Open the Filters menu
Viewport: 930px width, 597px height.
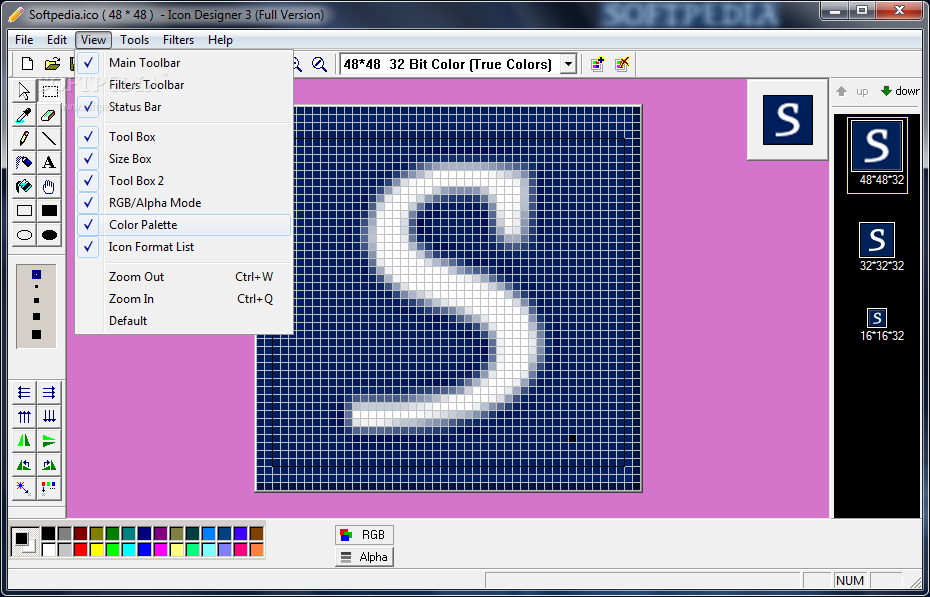click(x=178, y=40)
